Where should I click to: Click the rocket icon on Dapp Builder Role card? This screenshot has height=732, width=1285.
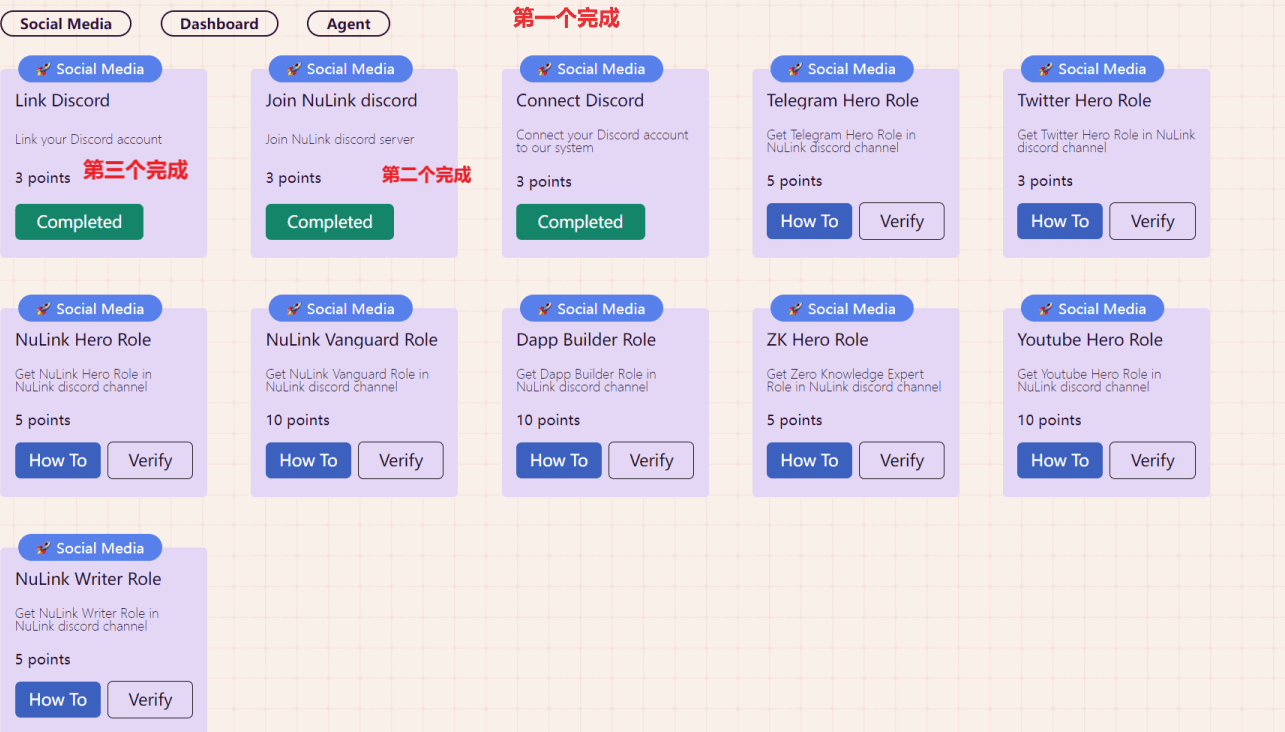click(544, 309)
